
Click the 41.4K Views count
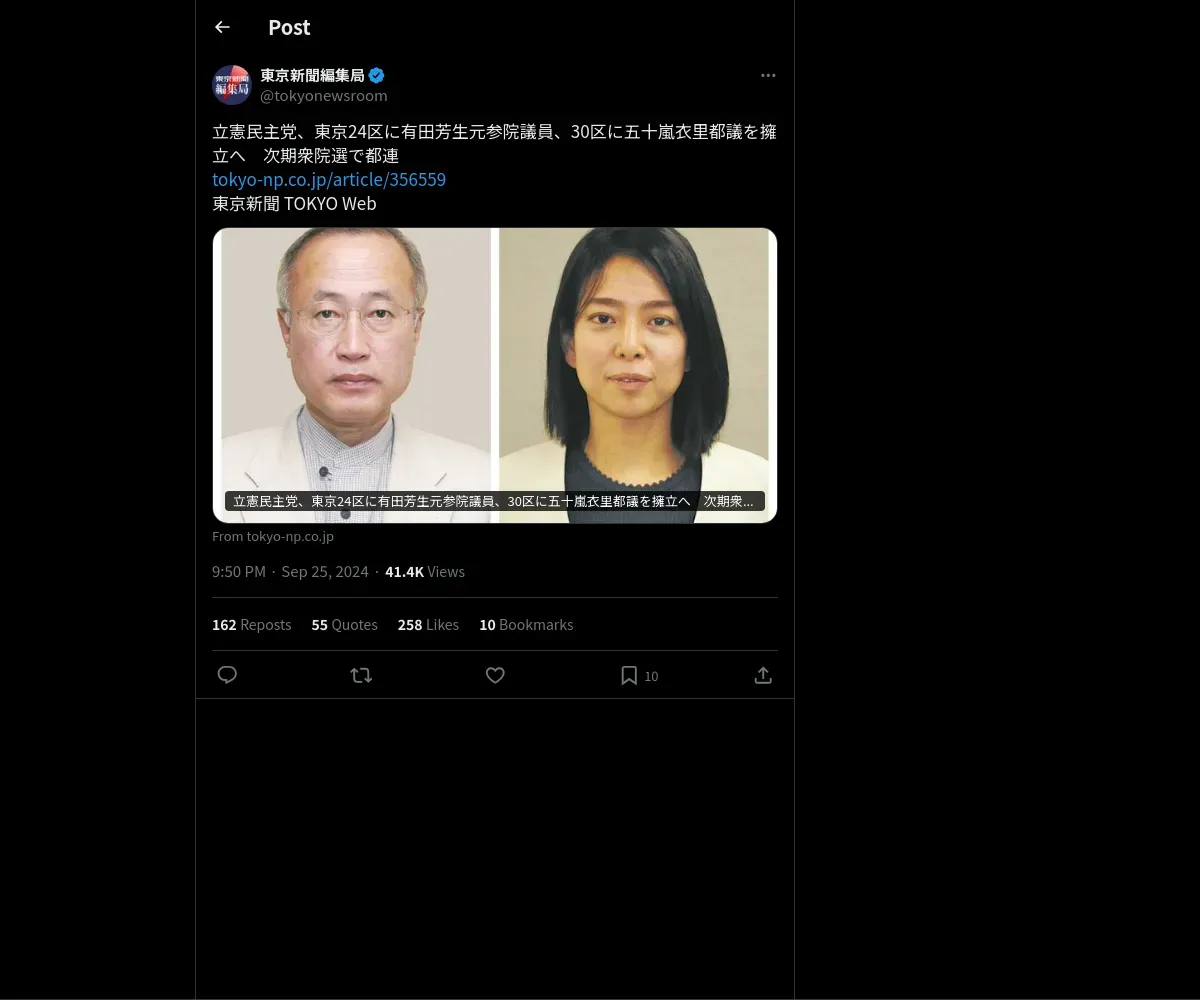point(425,572)
